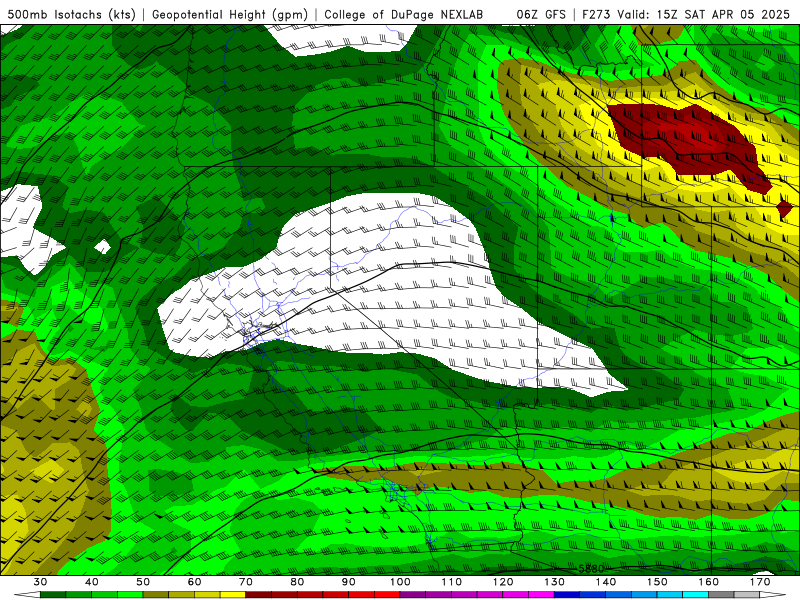The width and height of the screenshot is (800, 600).
Task: Click the colorbar label '90'
Action: [348, 582]
